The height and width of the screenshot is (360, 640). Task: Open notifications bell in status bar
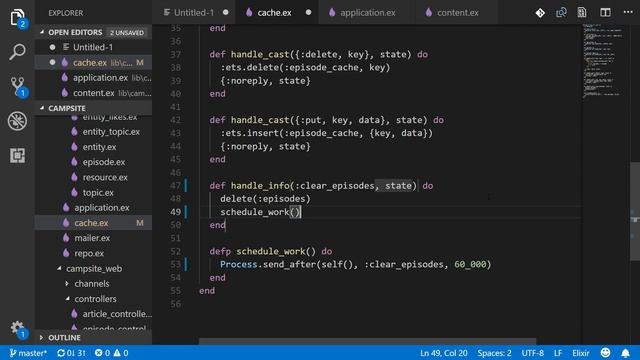[x=625, y=353]
